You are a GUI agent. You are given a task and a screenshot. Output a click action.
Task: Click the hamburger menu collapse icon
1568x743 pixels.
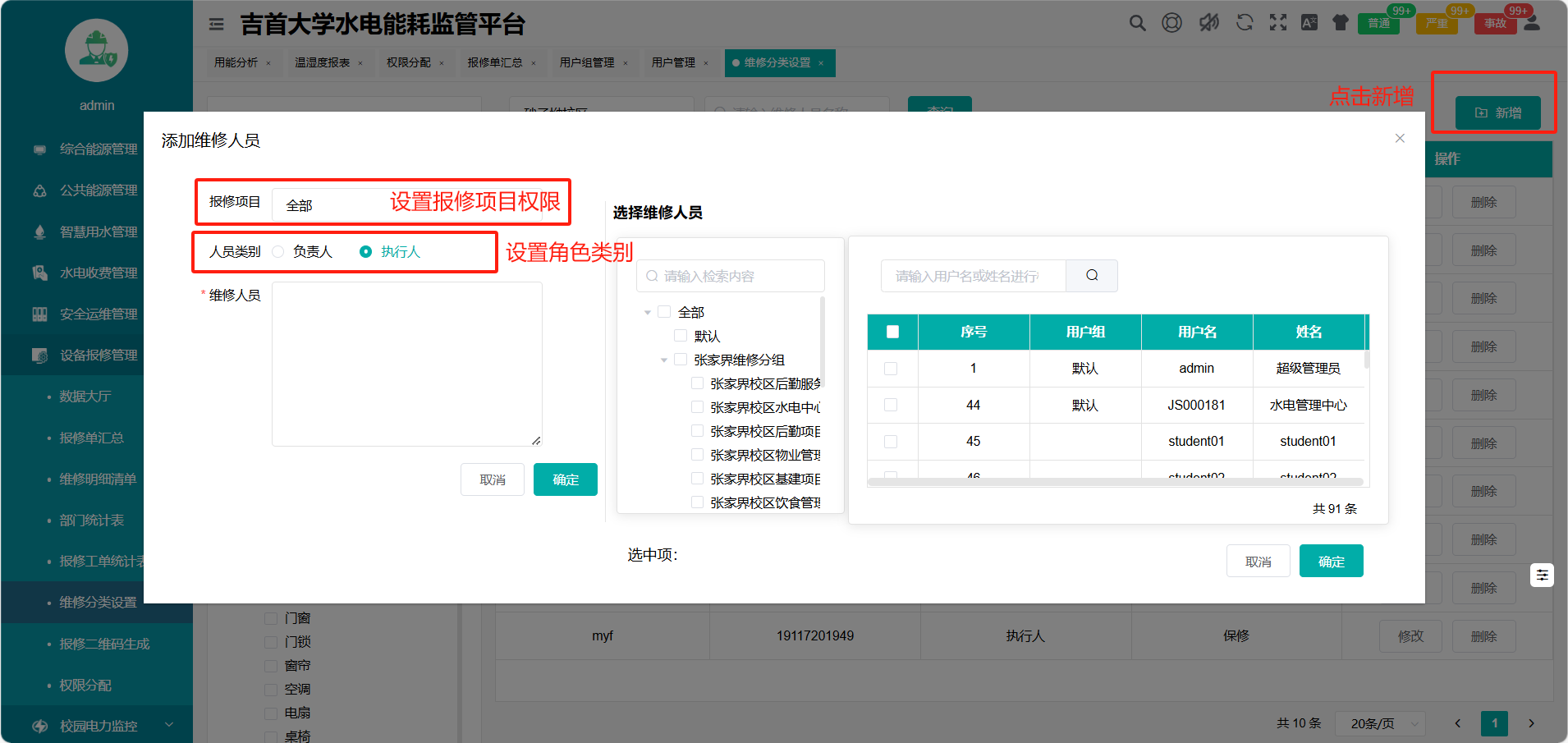tap(217, 25)
